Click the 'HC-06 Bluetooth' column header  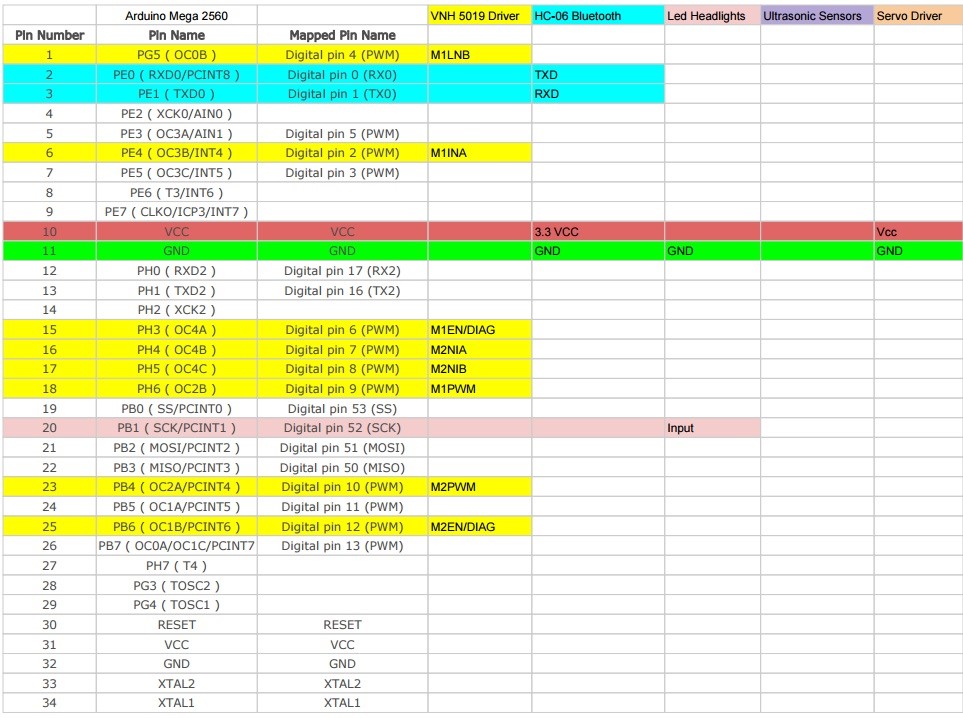[598, 16]
